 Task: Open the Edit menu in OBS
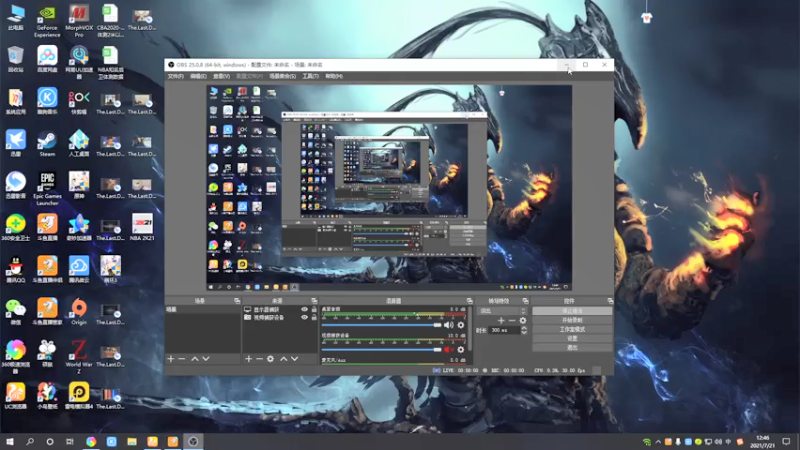(198, 76)
